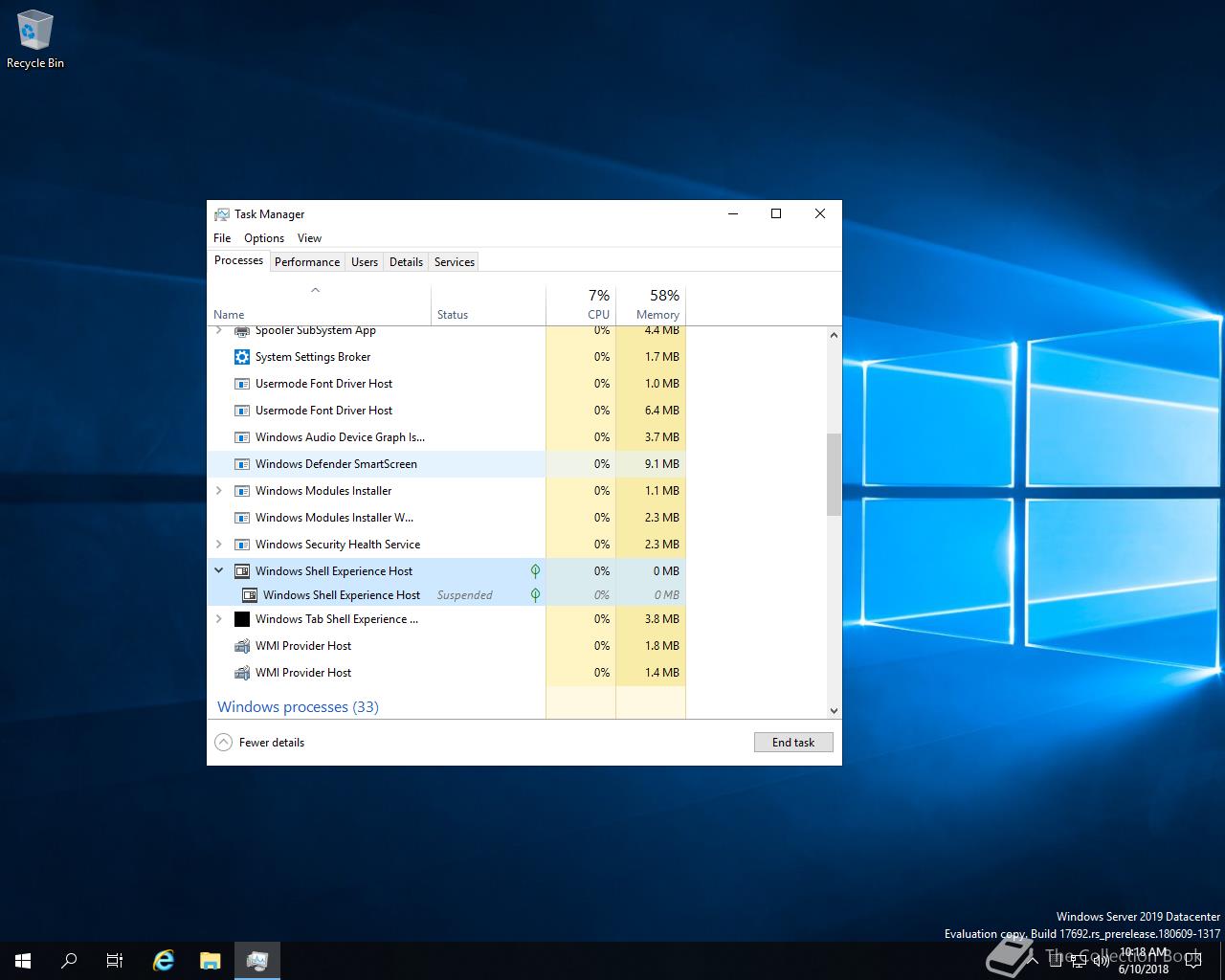Expand the Windows Security Health Service entry
This screenshot has width=1225, height=980.
pyautogui.click(x=219, y=545)
